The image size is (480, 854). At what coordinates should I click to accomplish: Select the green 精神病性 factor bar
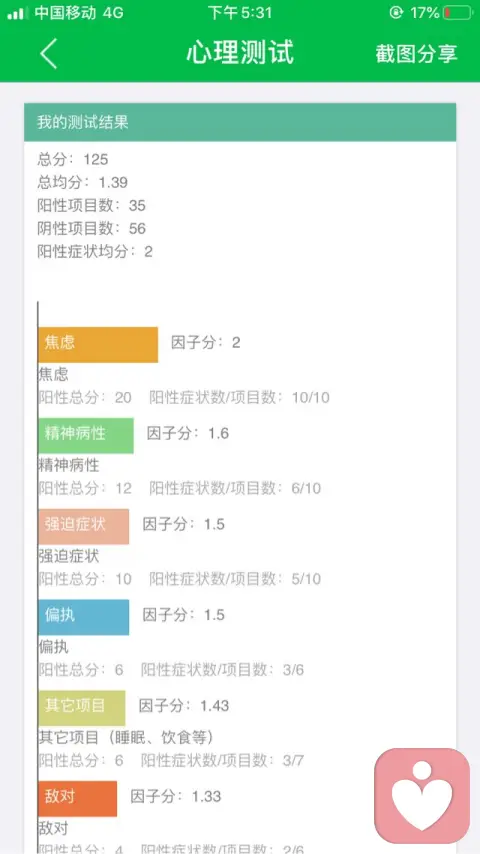[x=86, y=436]
